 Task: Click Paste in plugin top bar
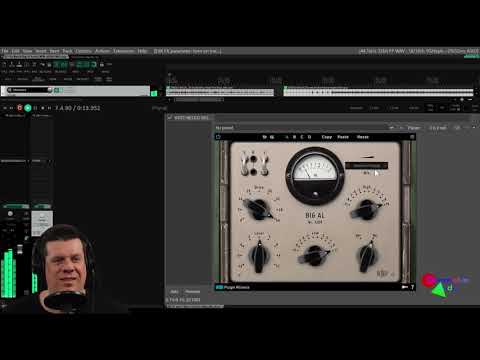coord(343,137)
